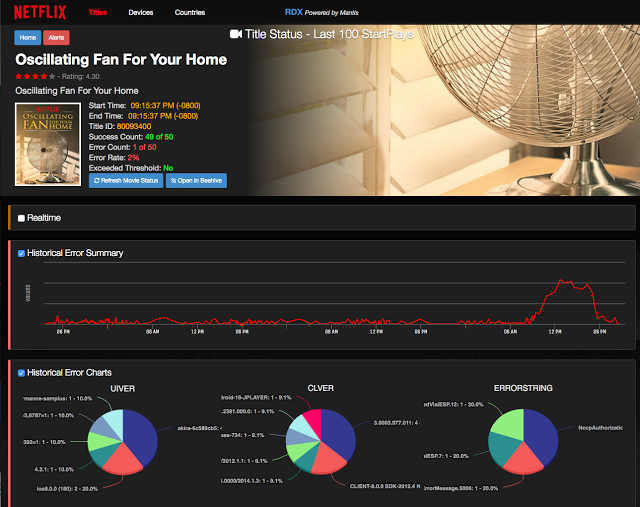Enable the Realtime checkbox
This screenshot has width=640, height=507.
coord(21,218)
